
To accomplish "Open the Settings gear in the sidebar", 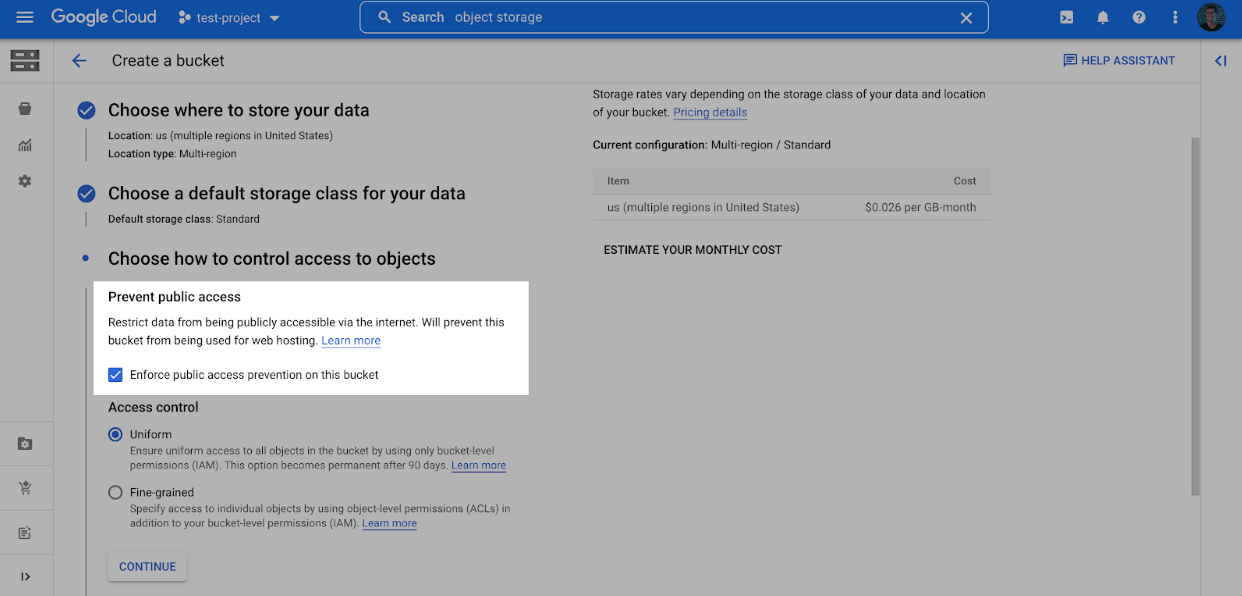I will coord(26,181).
